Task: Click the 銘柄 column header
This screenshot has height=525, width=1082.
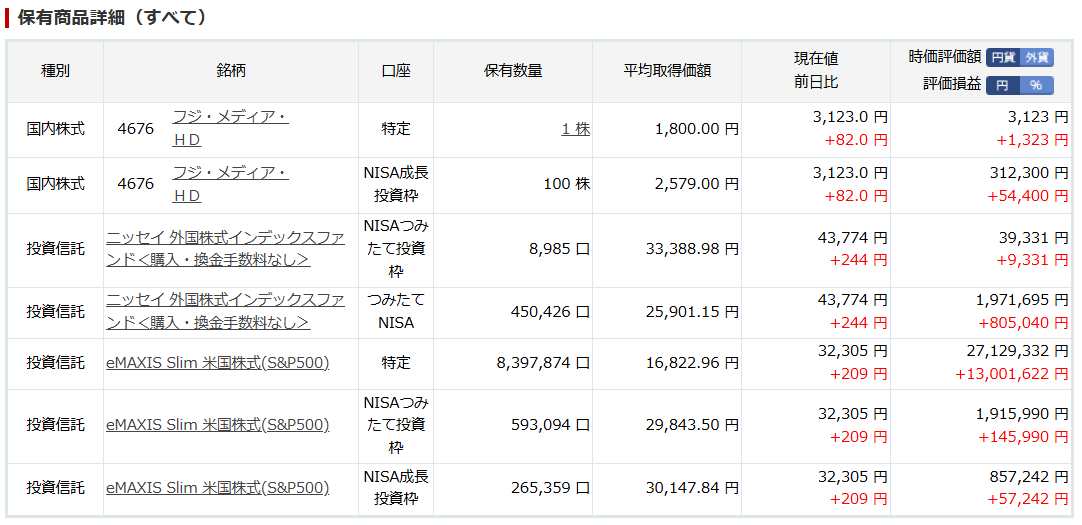Action: click(230, 71)
